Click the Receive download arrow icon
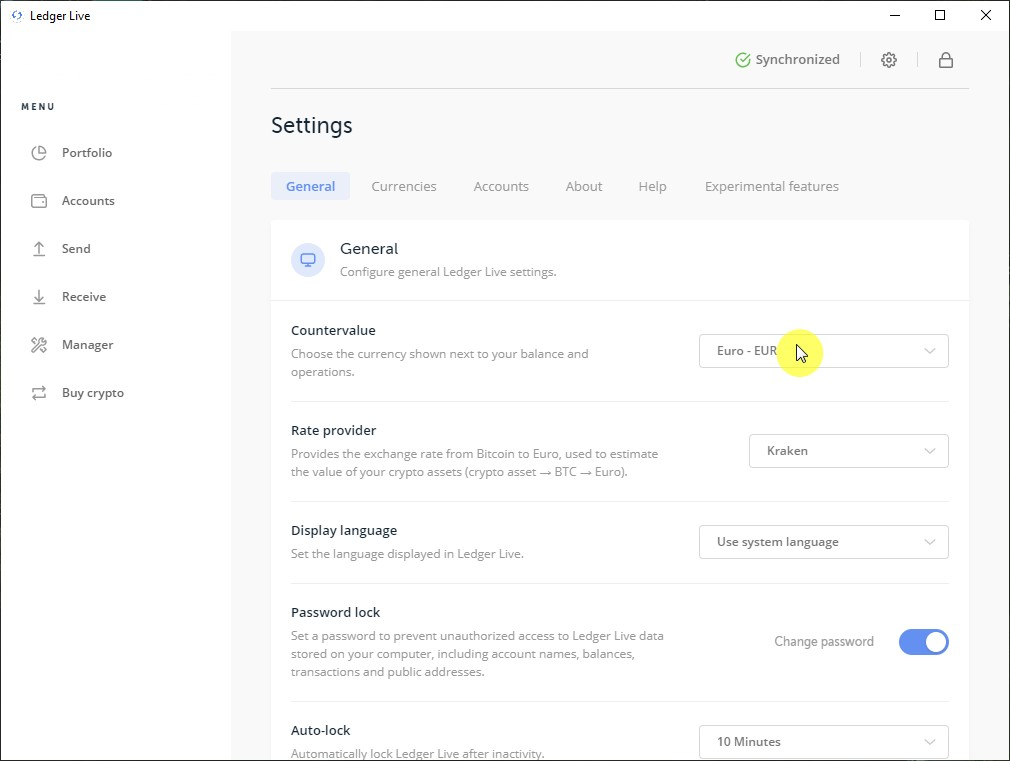 pos(39,297)
